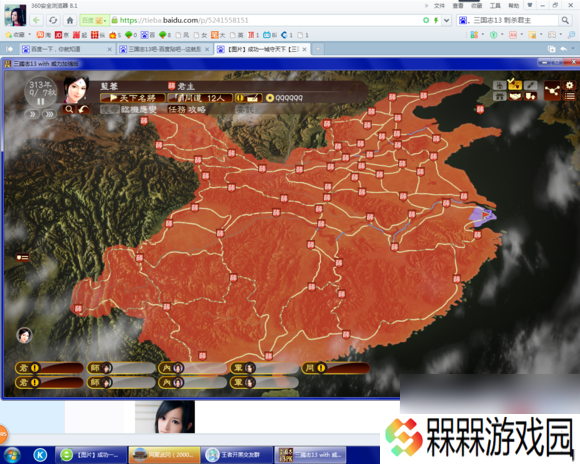Click the ruler character portrait in game
Image resolution: width=580 pixels, height=464 pixels.
coord(76,90)
